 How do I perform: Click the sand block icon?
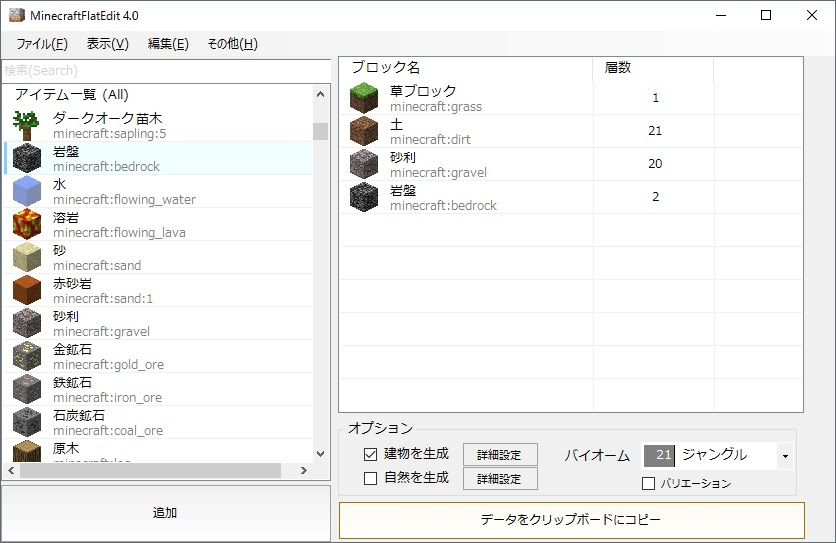(x=27, y=258)
